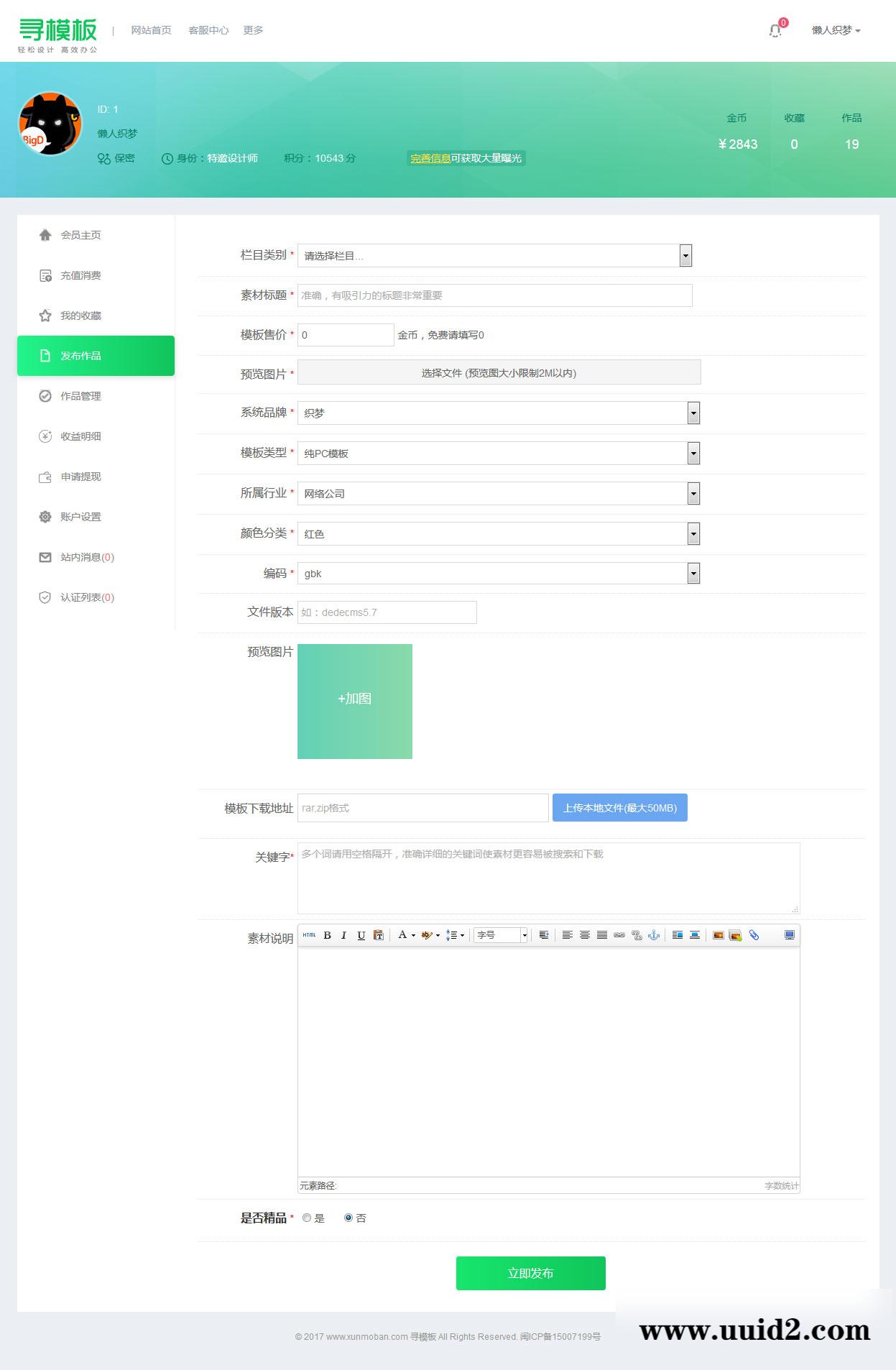Viewport: 896px width, 1370px height.
Task: Follow the 完善信息 link
Action: (430, 158)
